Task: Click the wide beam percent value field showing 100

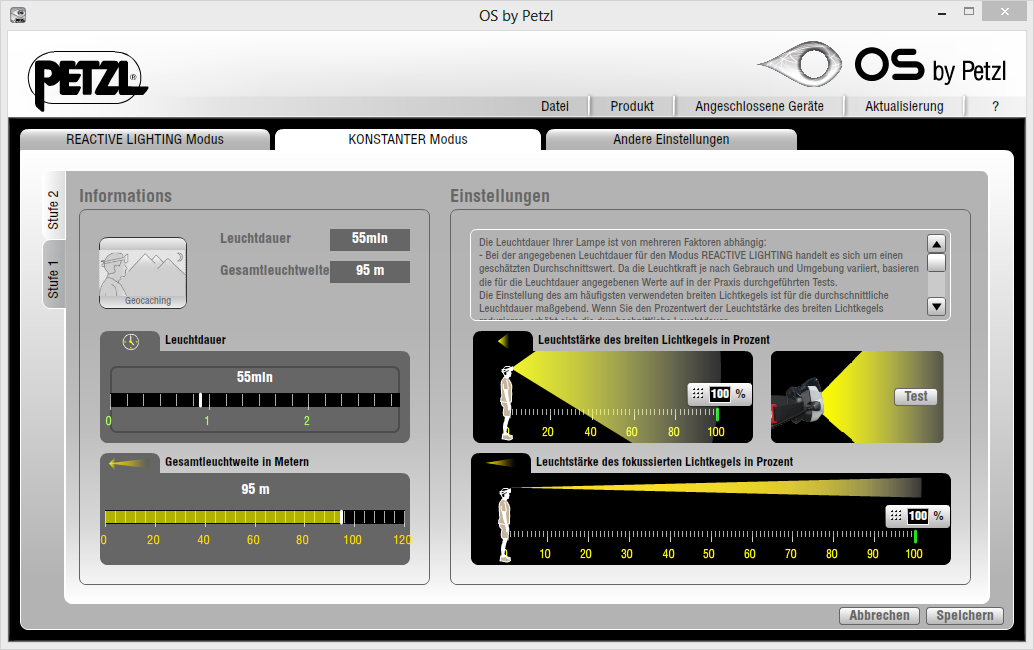Action: click(719, 394)
